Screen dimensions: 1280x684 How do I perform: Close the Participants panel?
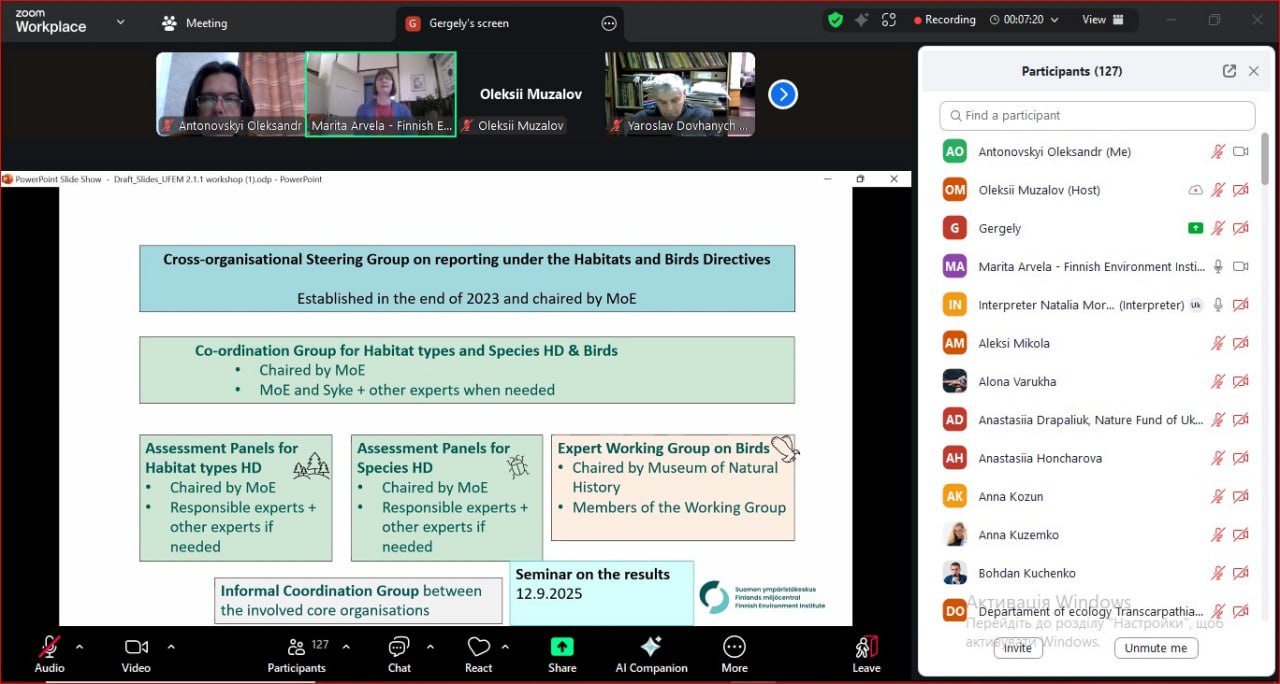[x=1254, y=71]
